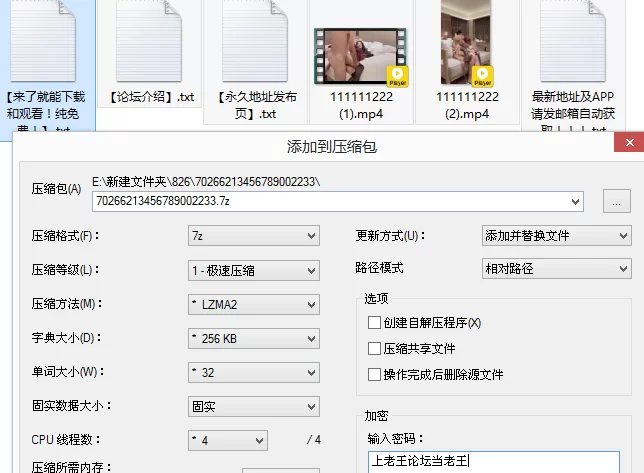Click the 压缩等级(L): label

point(65,270)
